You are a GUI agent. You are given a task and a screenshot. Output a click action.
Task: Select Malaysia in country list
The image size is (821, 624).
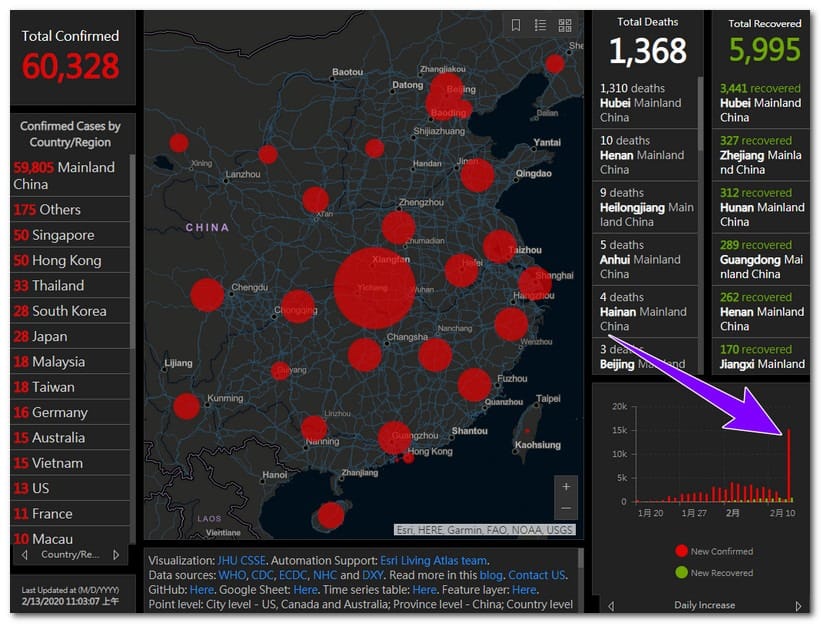70,362
